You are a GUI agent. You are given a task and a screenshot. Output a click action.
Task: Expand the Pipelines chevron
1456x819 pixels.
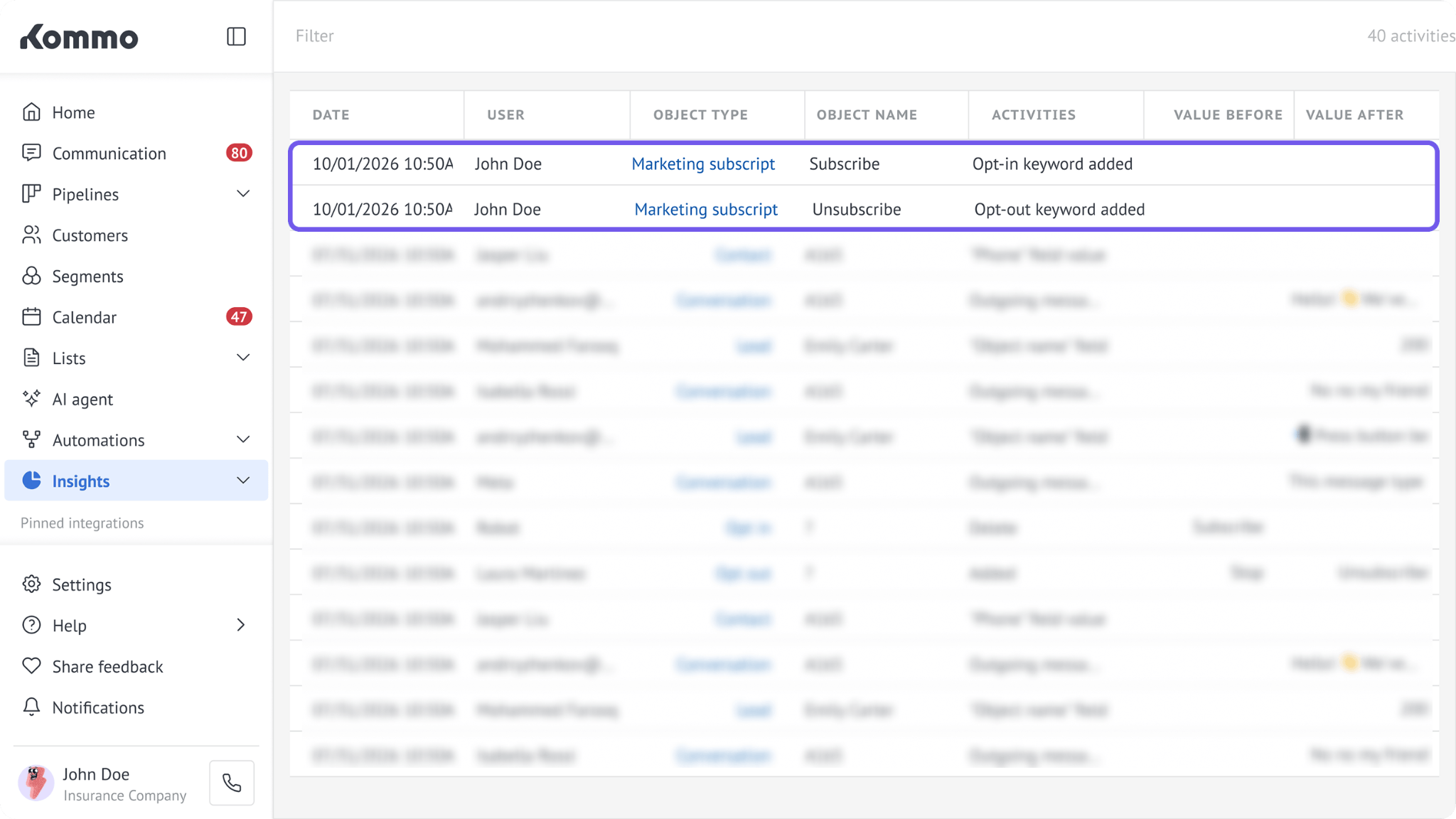pos(243,194)
